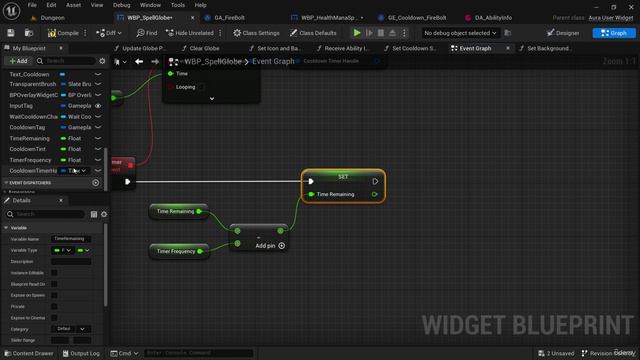Toggle TimeRemaining variable visibility
The image size is (640, 360).
point(98,138)
